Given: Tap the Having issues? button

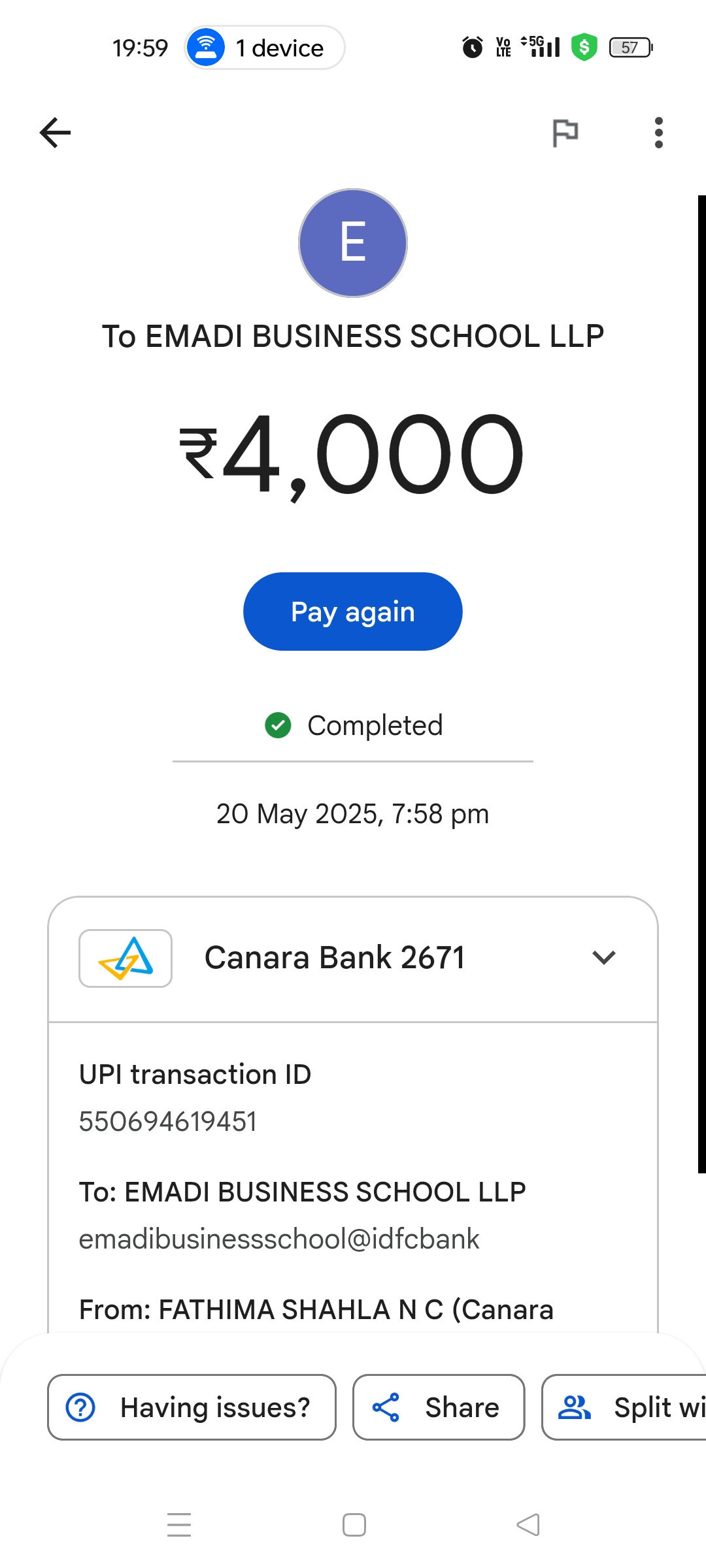Looking at the screenshot, I should click(192, 1407).
